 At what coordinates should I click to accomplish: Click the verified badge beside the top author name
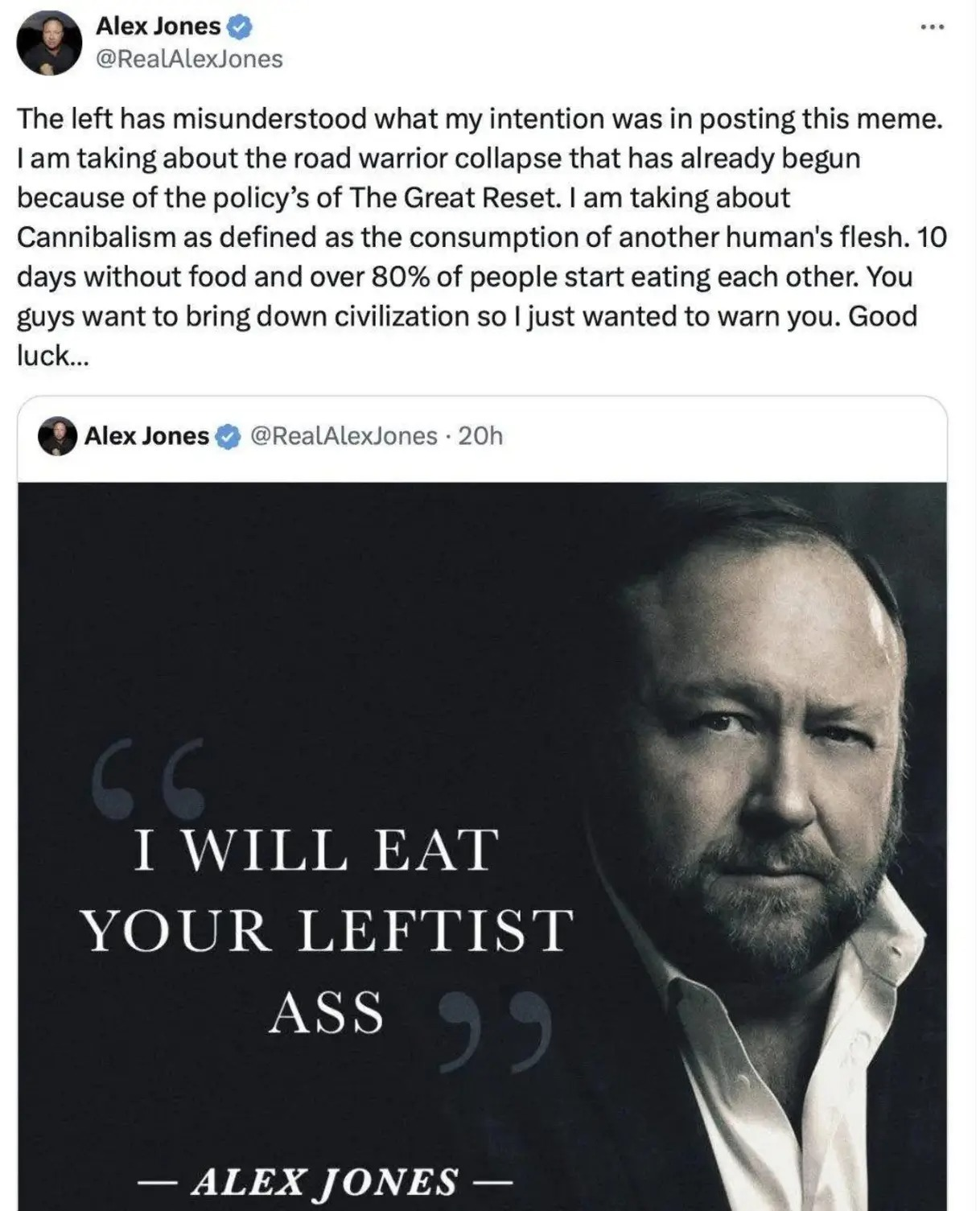click(240, 27)
